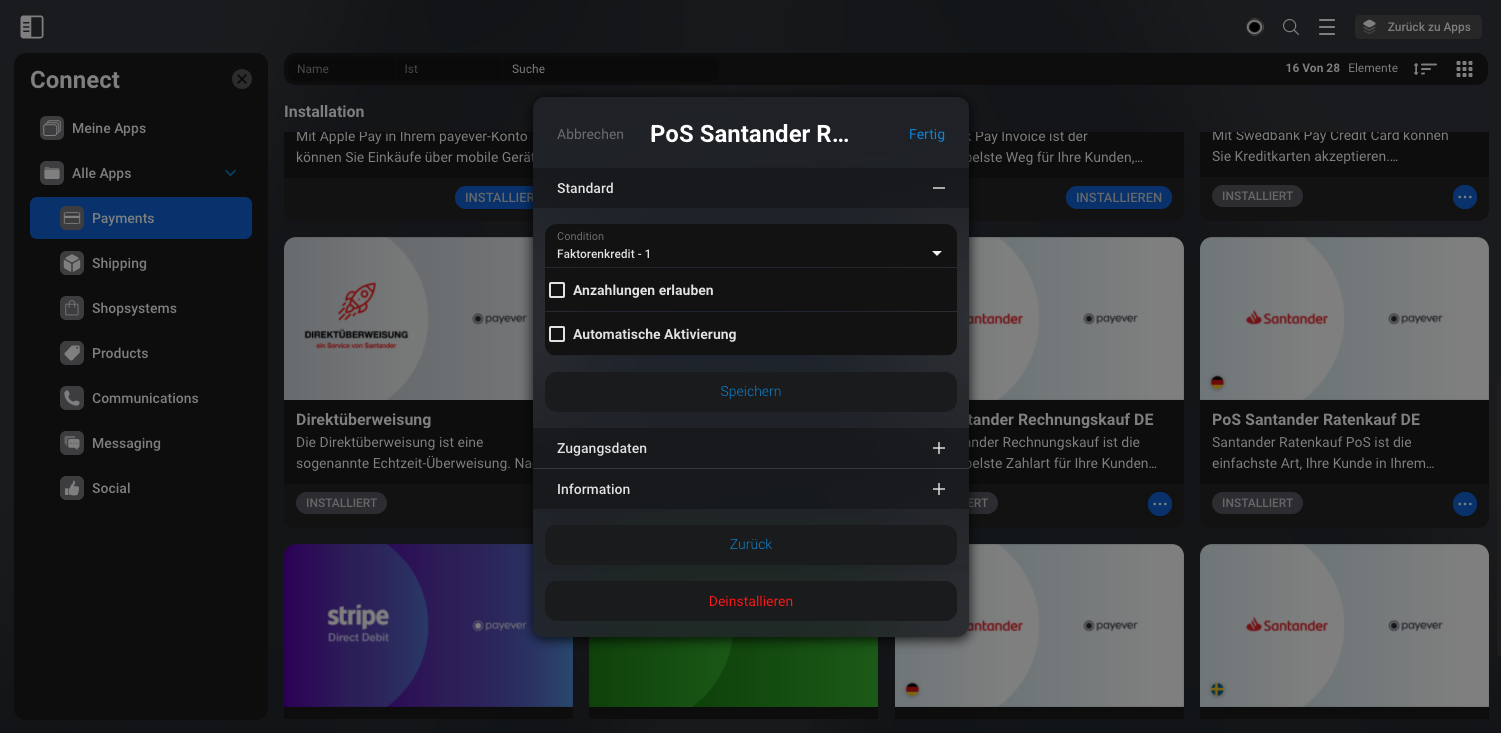Viewport: 1501px width, 733px height.
Task: Select the Social thumbs-up icon
Action: pyautogui.click(x=71, y=488)
